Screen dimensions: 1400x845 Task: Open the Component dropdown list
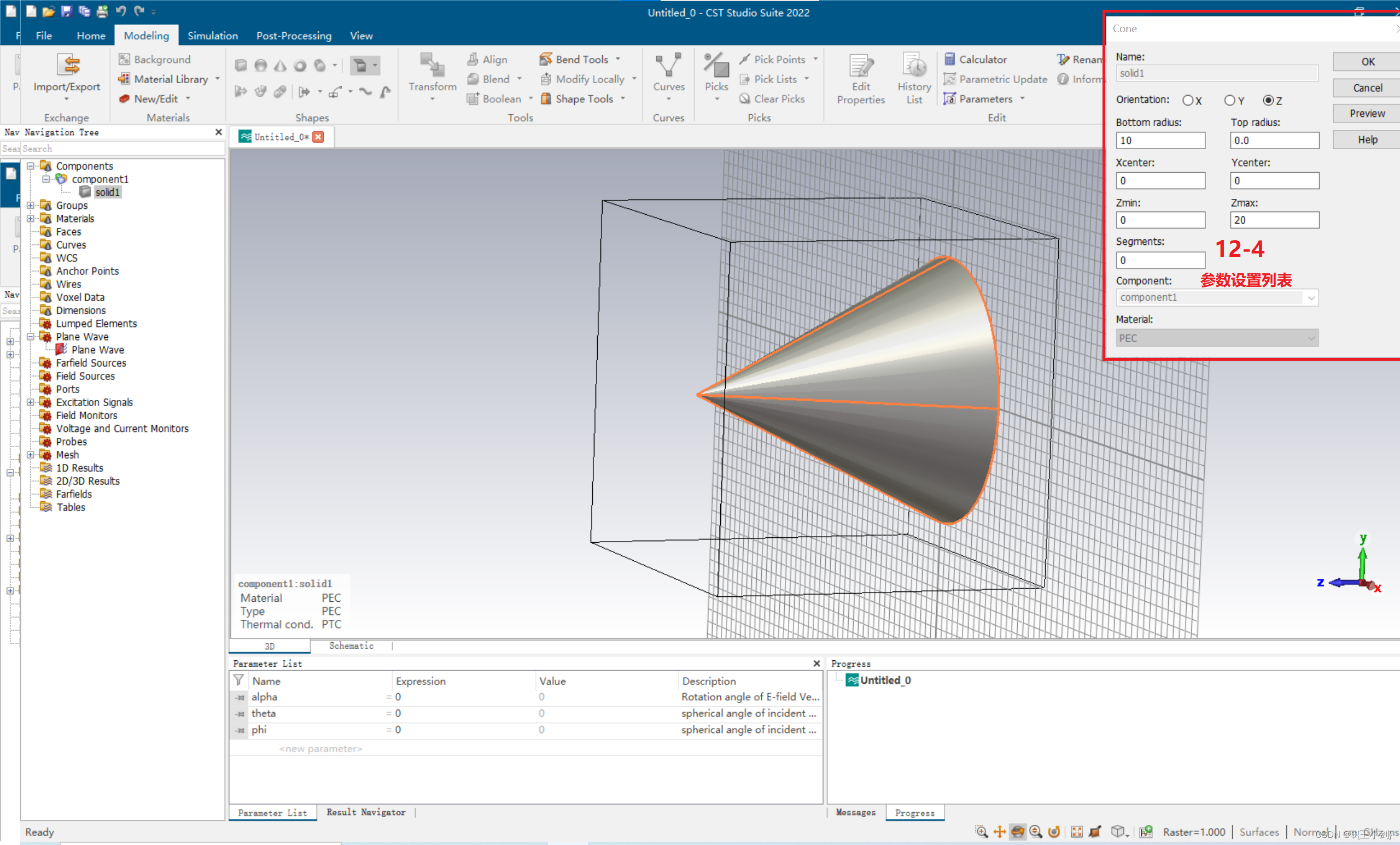coord(1311,297)
